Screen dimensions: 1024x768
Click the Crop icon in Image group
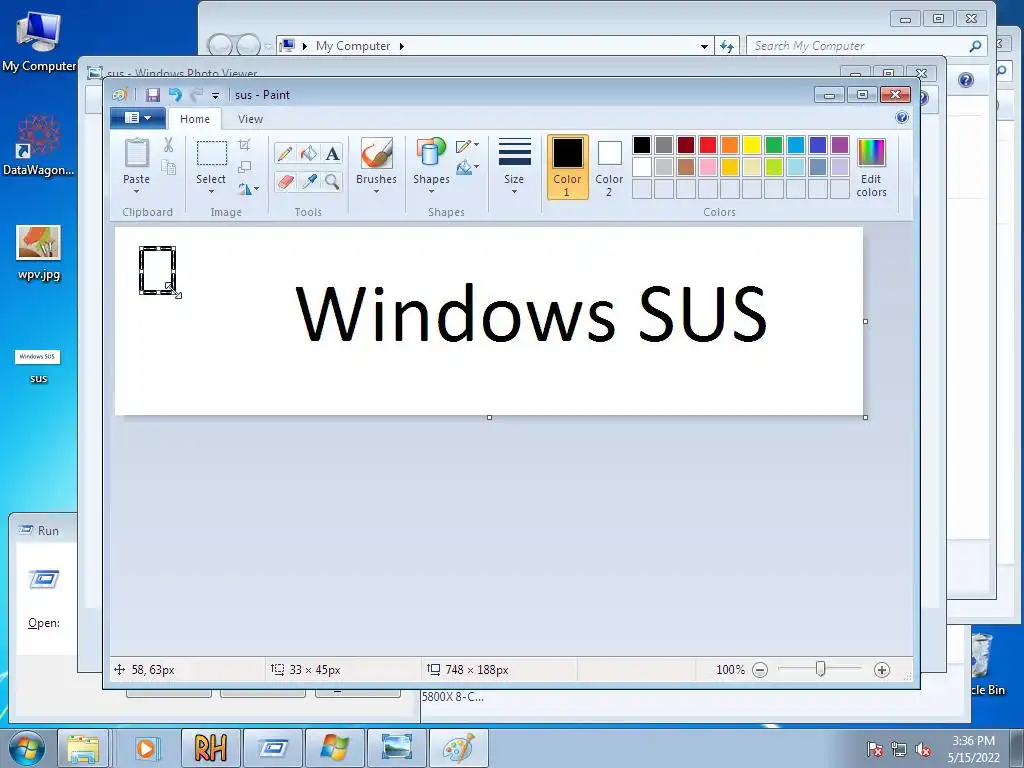[x=245, y=145]
